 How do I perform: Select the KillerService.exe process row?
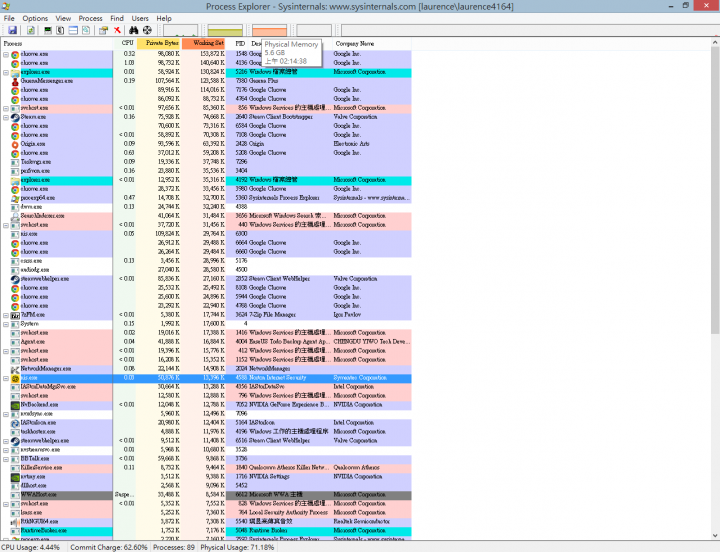click(x=206, y=468)
